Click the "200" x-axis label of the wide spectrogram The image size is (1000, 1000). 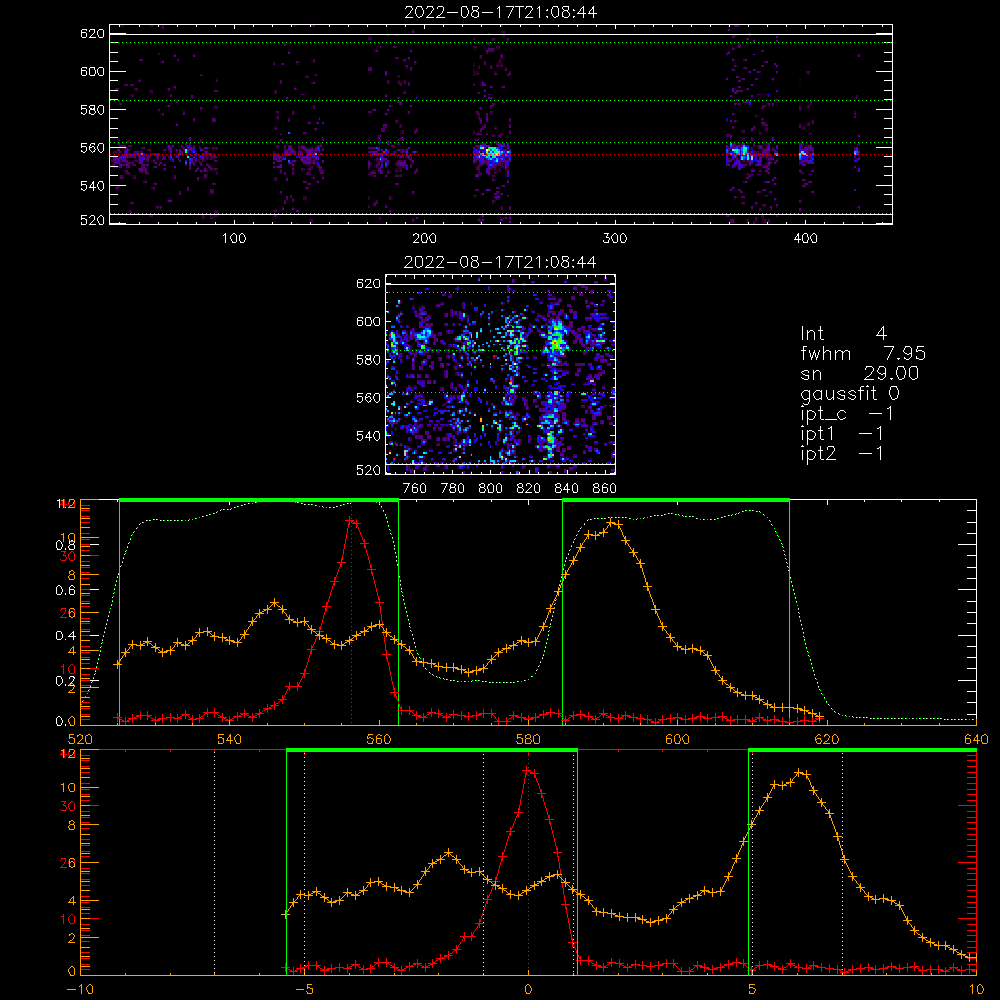click(x=424, y=239)
